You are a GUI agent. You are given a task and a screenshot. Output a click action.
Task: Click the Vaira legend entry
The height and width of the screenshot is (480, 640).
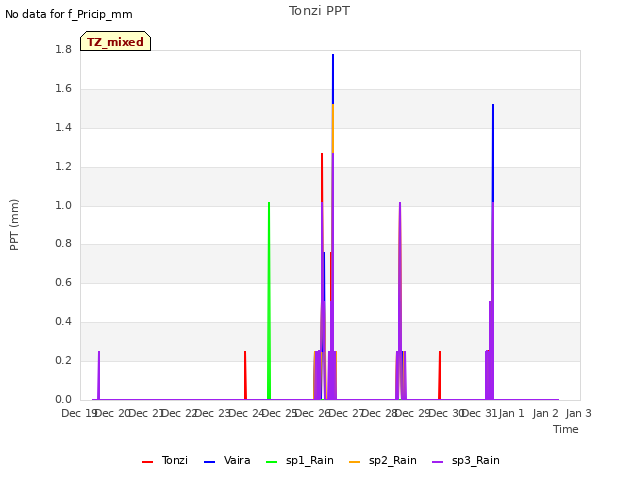(x=227, y=460)
